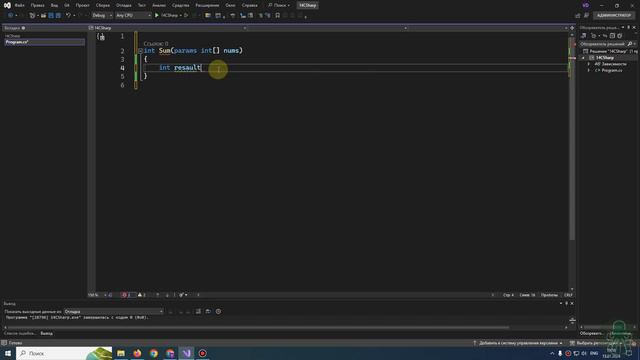Open File Explorer from taskbar
Screen dimensions: 640x360
tap(121, 353)
